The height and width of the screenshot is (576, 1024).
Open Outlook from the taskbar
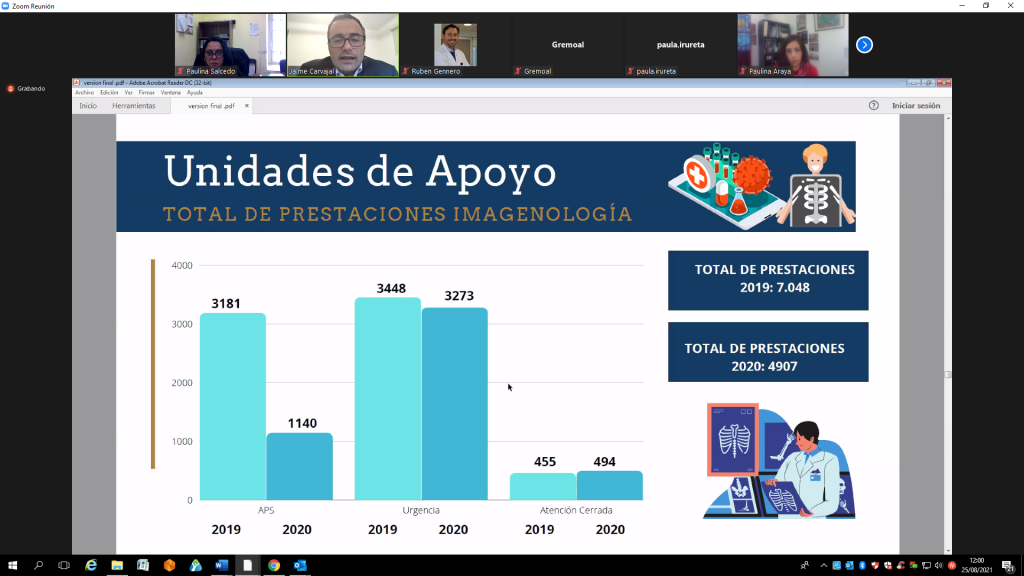300,565
